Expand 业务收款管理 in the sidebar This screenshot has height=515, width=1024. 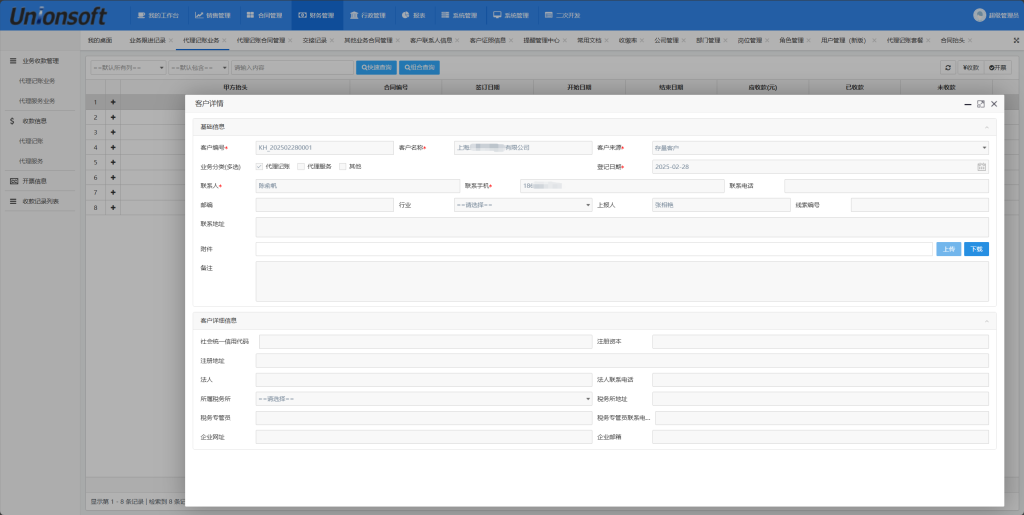click(x=40, y=61)
